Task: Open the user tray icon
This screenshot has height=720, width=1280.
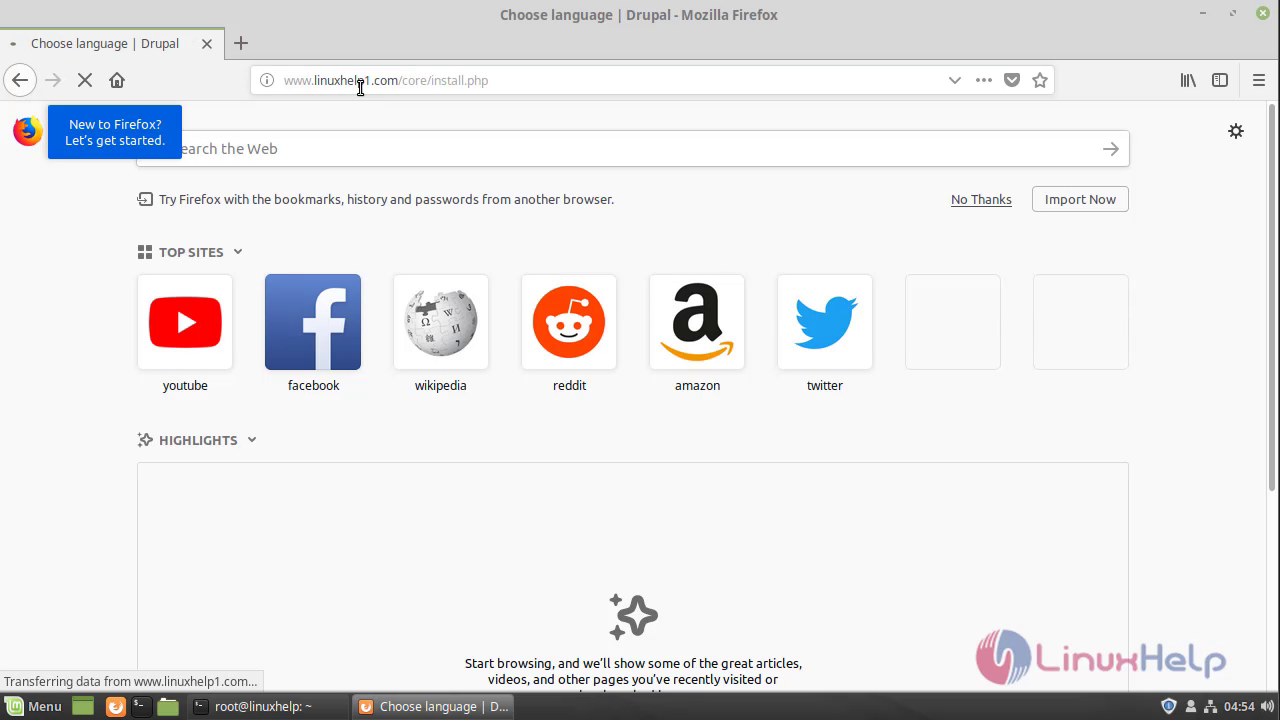Action: (1190, 706)
